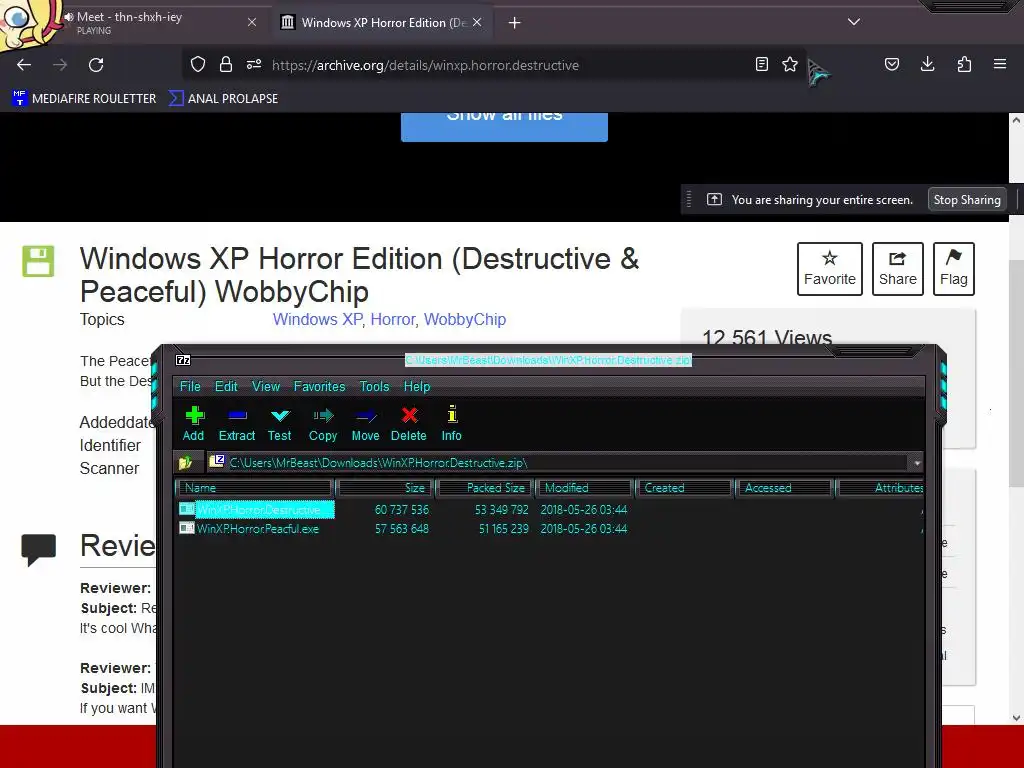
Task: Open the extensions puzzle icon
Action: (x=964, y=64)
